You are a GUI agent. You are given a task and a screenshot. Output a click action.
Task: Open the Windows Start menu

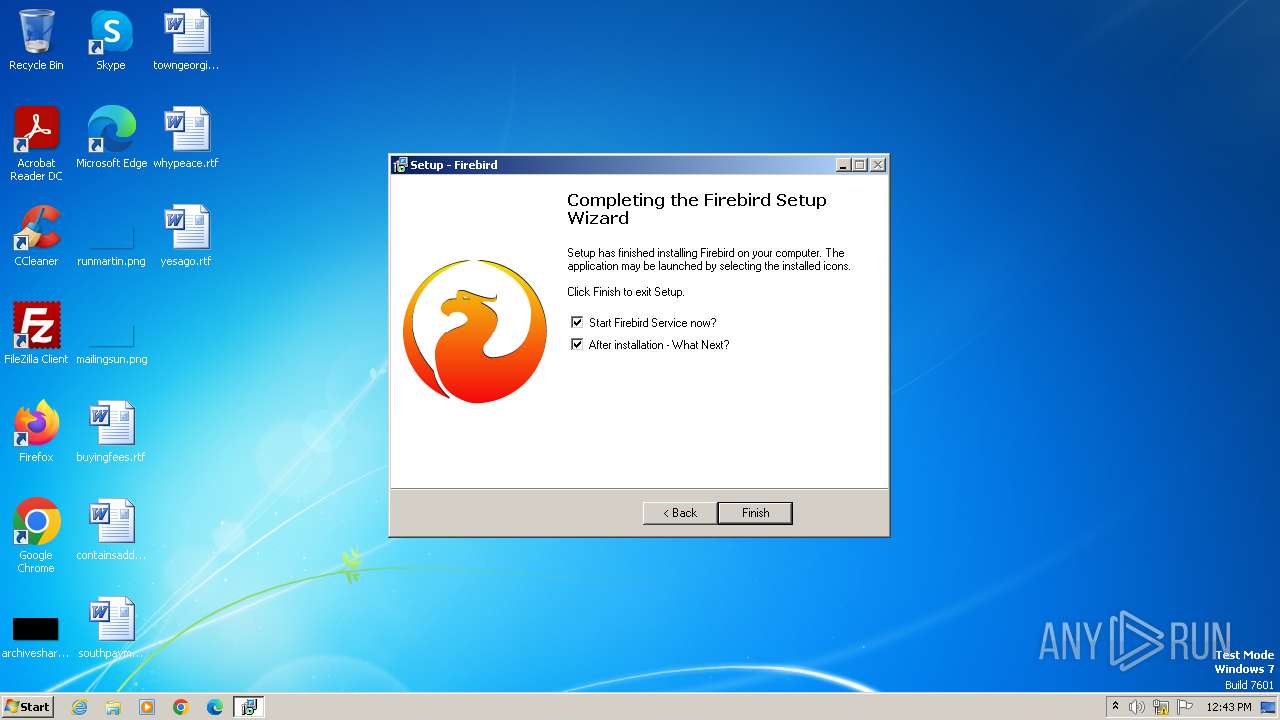point(27,707)
